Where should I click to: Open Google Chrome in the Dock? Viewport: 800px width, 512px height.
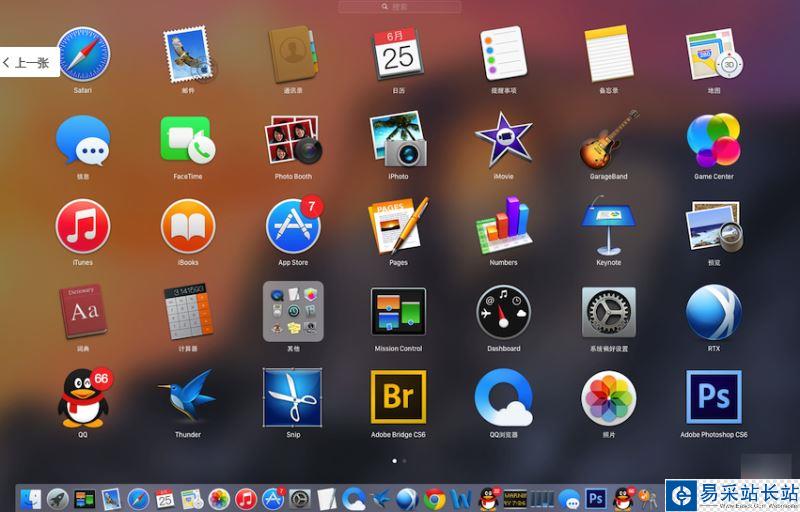[x=434, y=499]
